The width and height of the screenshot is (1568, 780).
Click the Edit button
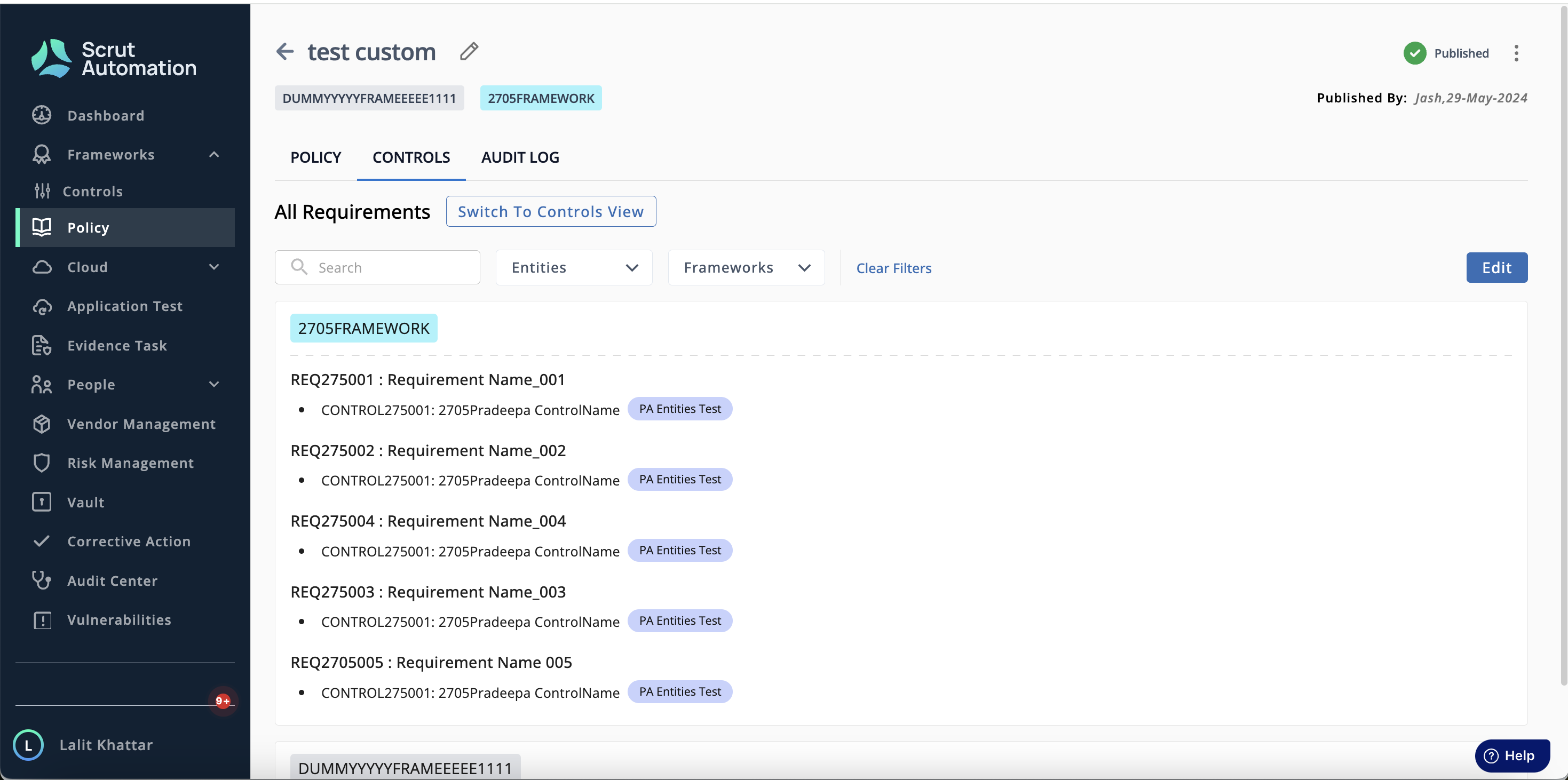tap(1496, 268)
